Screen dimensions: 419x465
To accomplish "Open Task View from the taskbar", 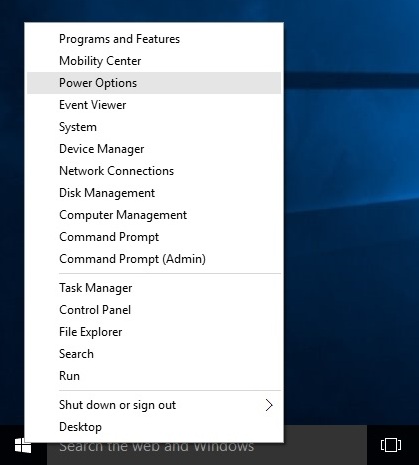I will (x=391, y=445).
